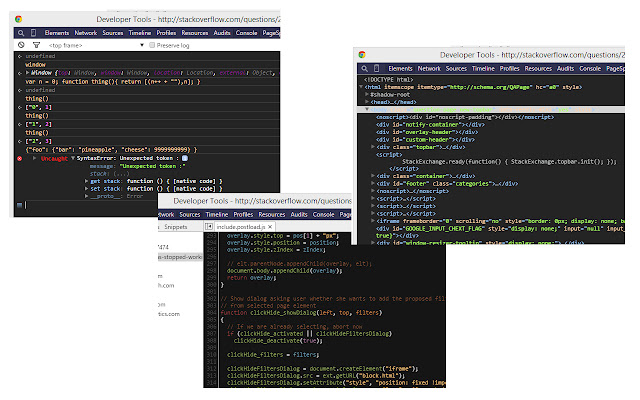Open Console tab in the middle Sources window
640x400 pixels.
[324, 214]
